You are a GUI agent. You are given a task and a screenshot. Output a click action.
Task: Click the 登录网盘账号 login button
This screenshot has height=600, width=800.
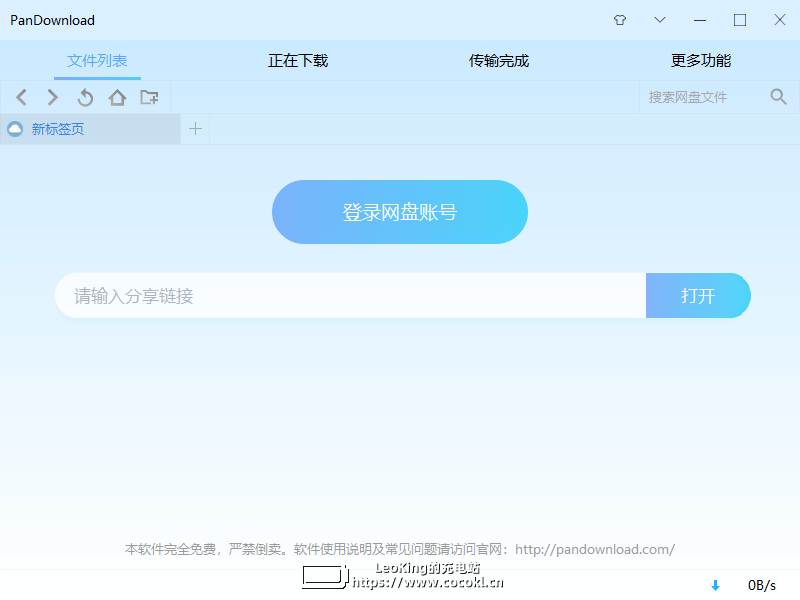(400, 212)
